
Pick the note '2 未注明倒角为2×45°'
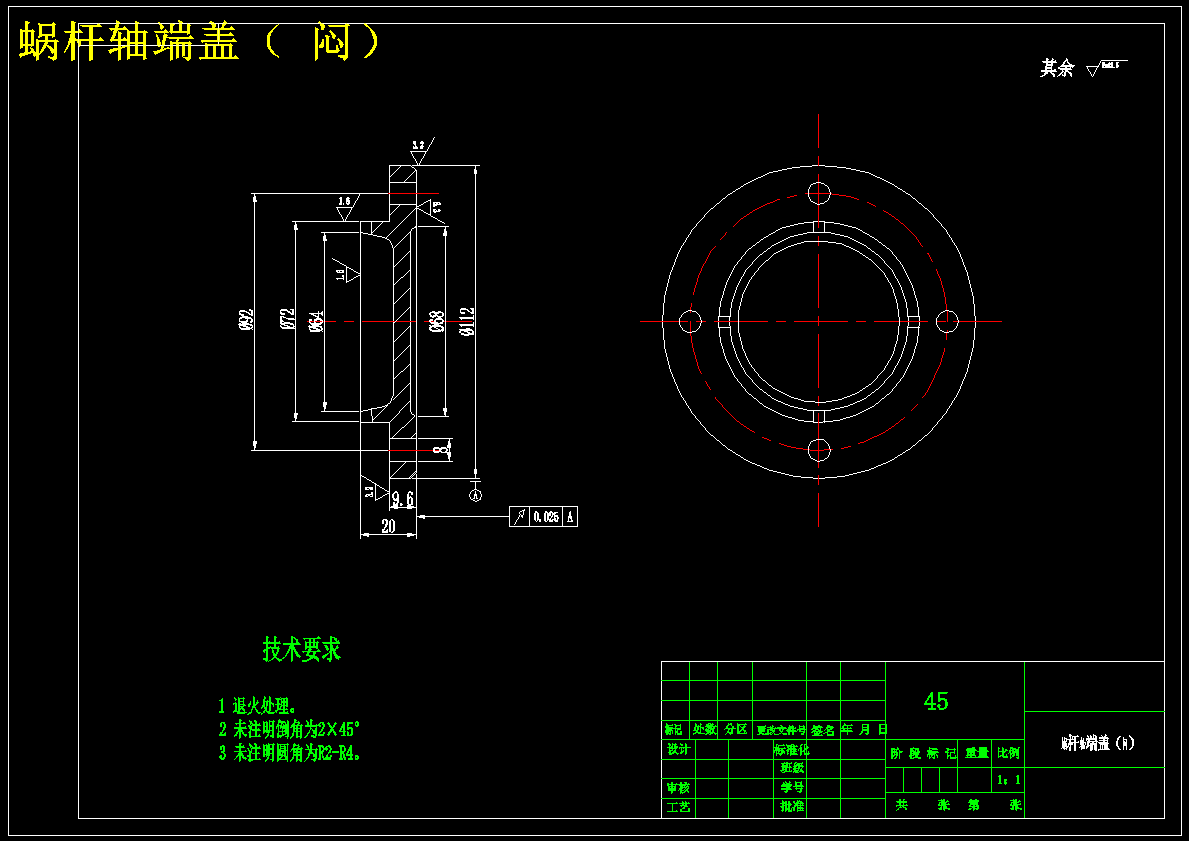[289, 730]
